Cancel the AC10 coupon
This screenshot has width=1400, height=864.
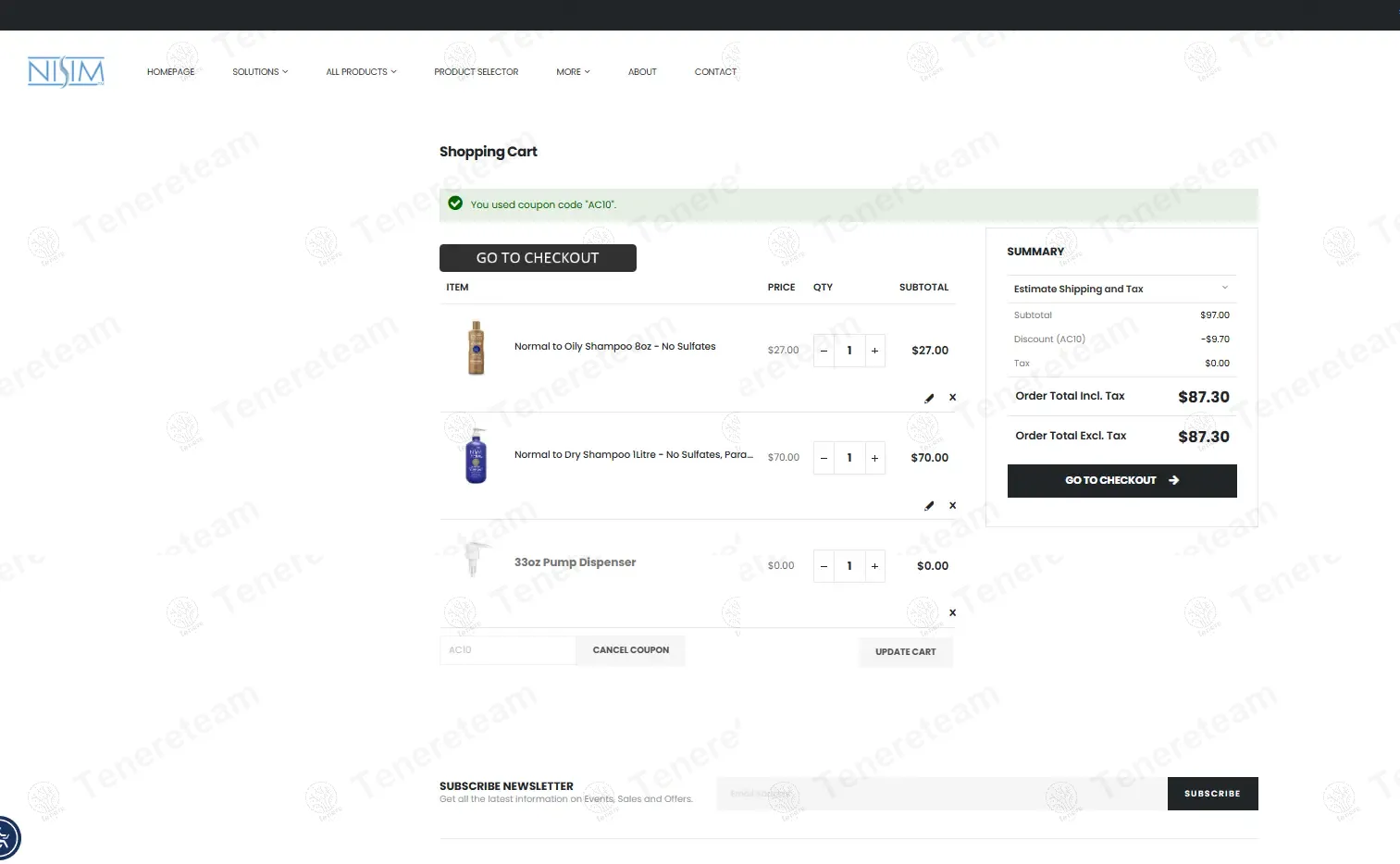coord(630,650)
